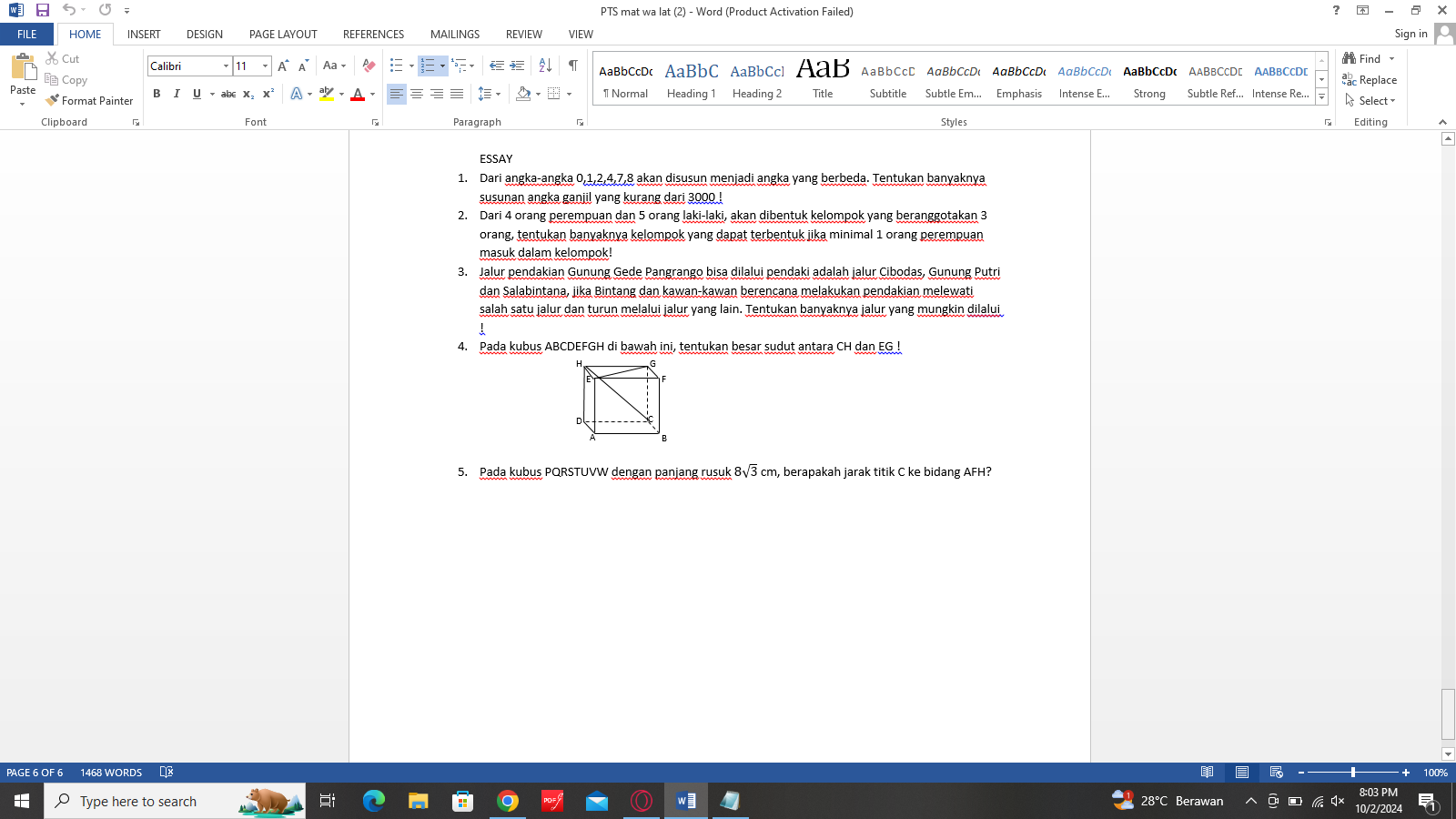Toggle superscript formatting

pyautogui.click(x=268, y=94)
